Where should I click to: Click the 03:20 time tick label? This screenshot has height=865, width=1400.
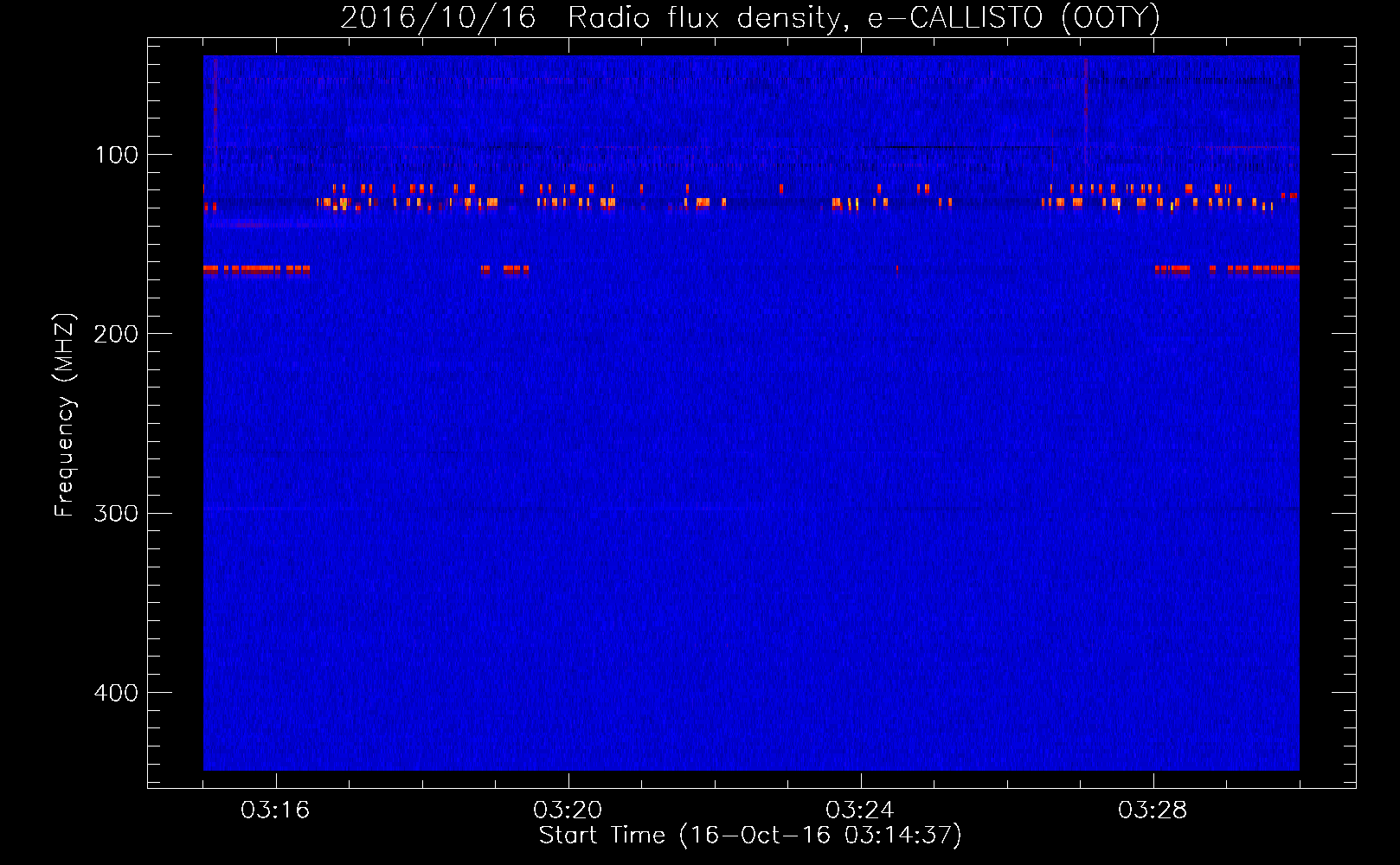[568, 811]
